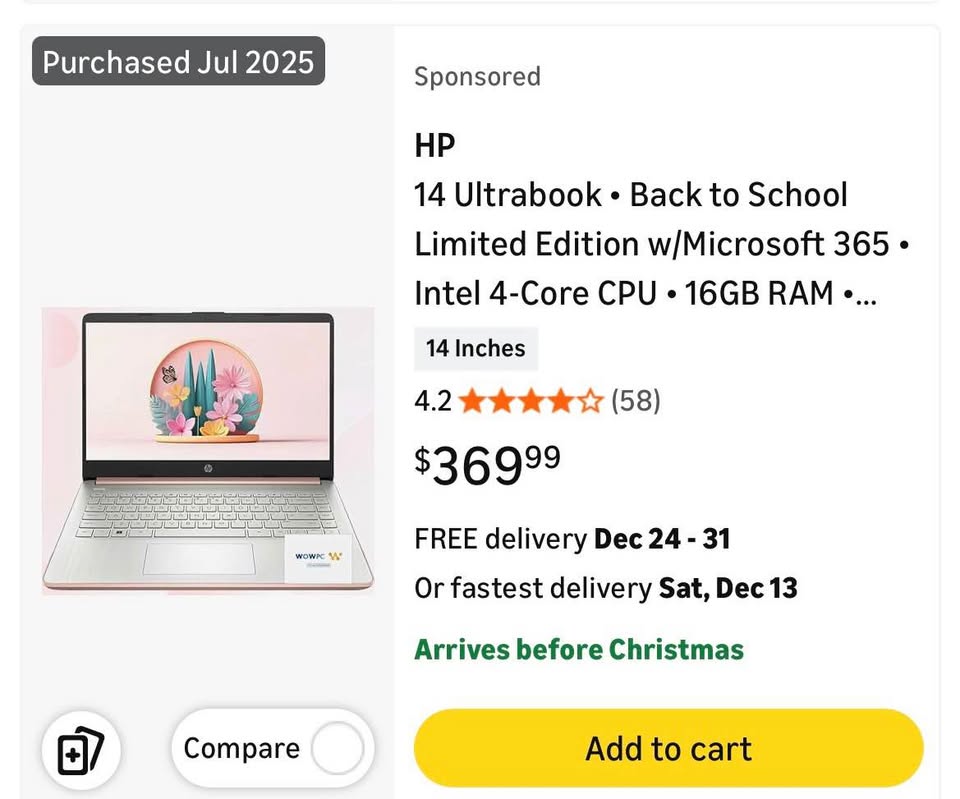Screen dimensions: 960x799
Task: Tap the similar items cards icon
Action: pos(81,750)
